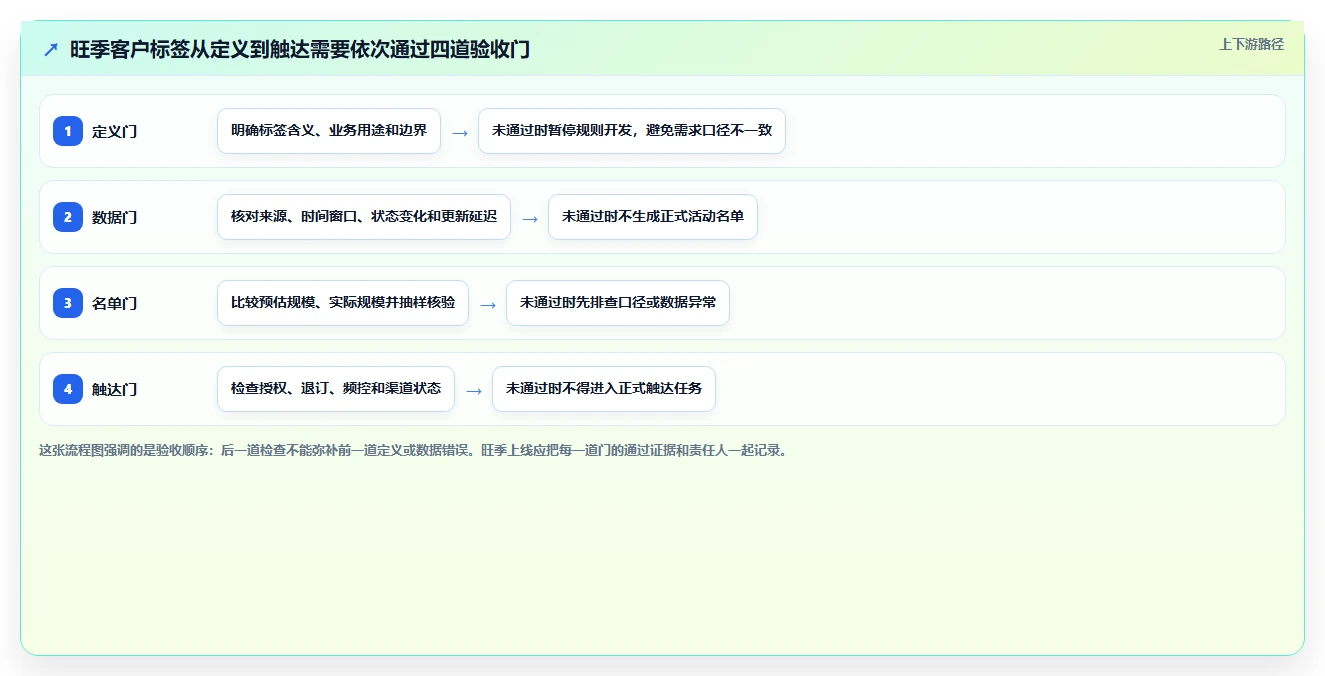Click the box 未通过时暂停规则开发，避免需求口径不一致

pyautogui.click(x=632, y=131)
